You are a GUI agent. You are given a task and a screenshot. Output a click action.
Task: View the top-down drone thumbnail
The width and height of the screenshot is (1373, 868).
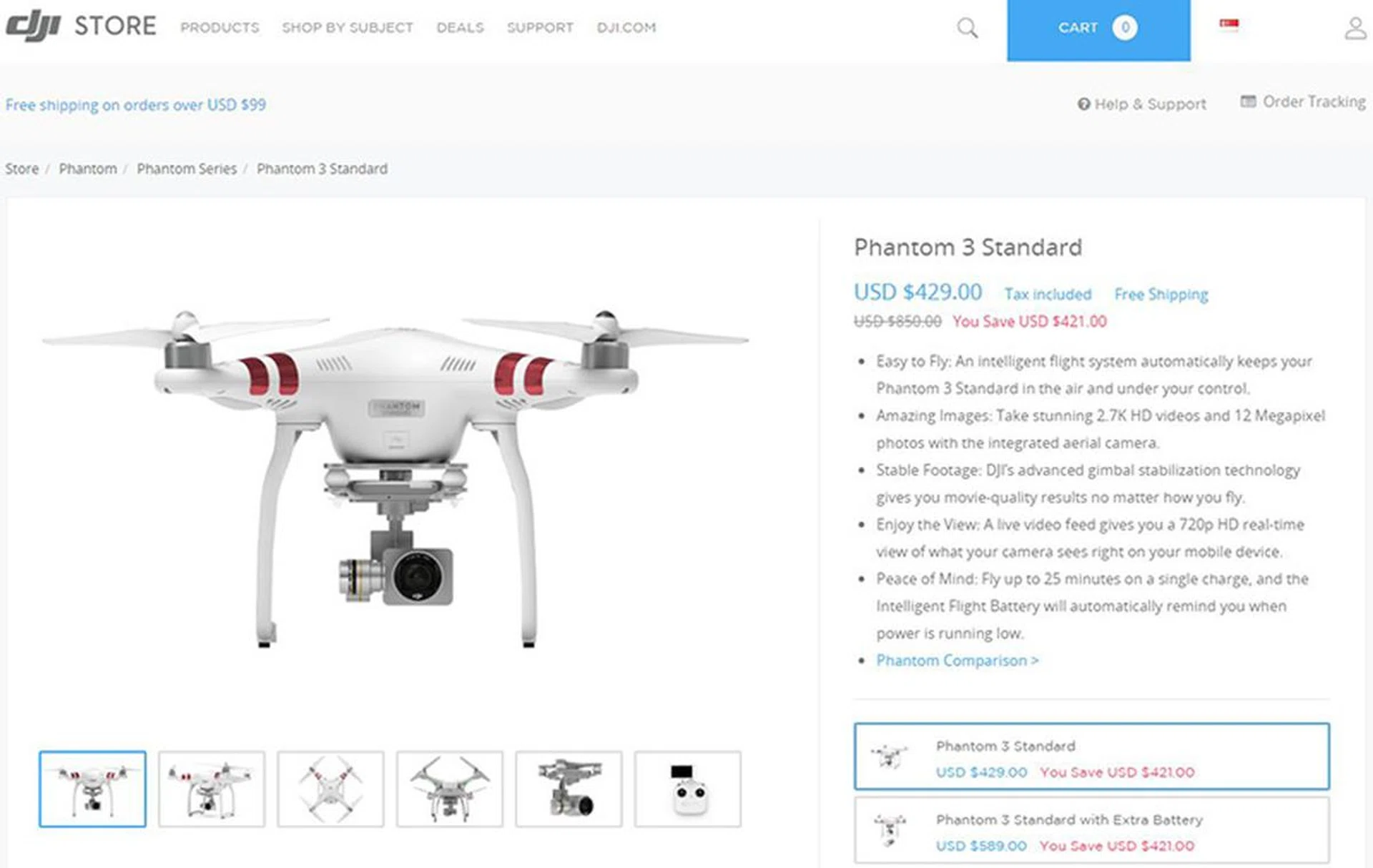[330, 789]
